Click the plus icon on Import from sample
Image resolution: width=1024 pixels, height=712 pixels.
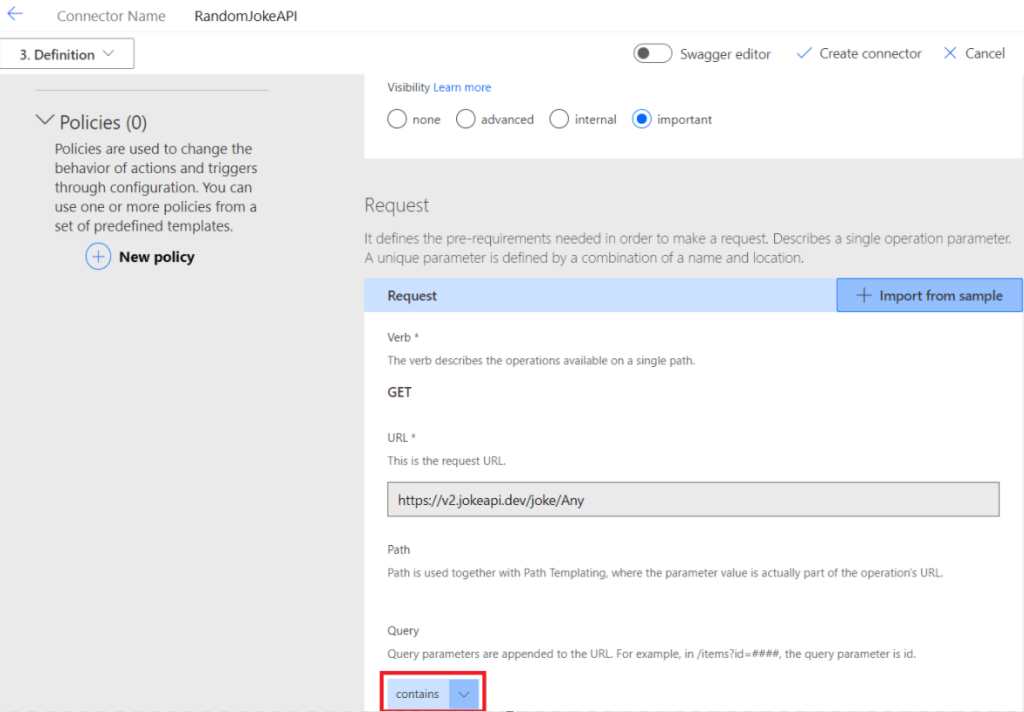coord(864,296)
